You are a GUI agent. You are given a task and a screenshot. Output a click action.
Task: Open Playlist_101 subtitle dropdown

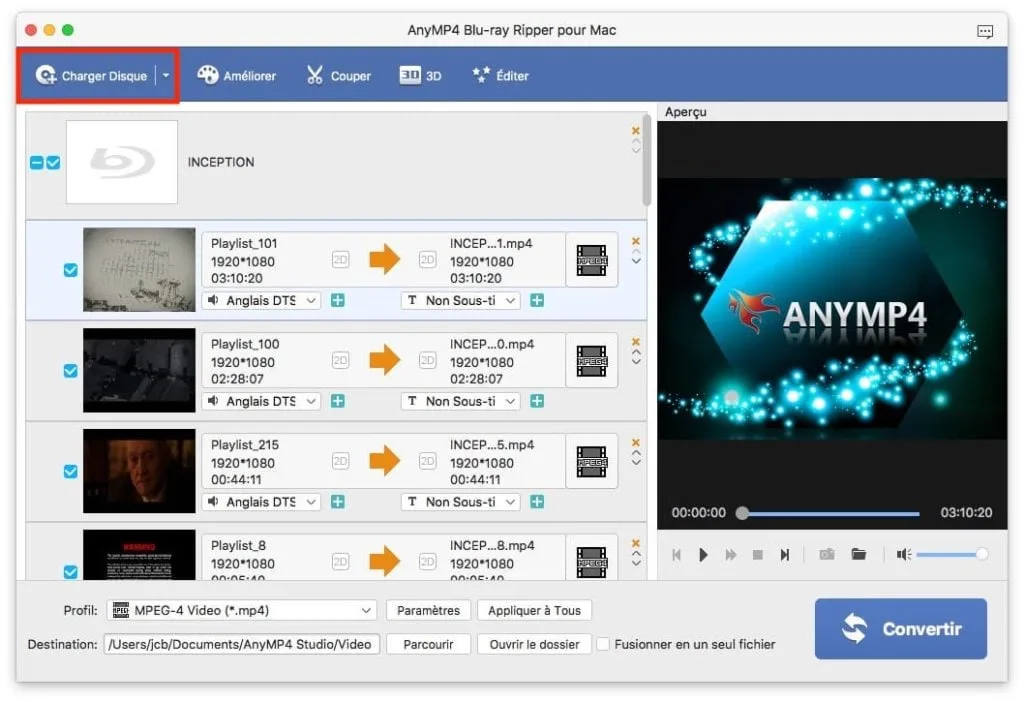point(460,300)
